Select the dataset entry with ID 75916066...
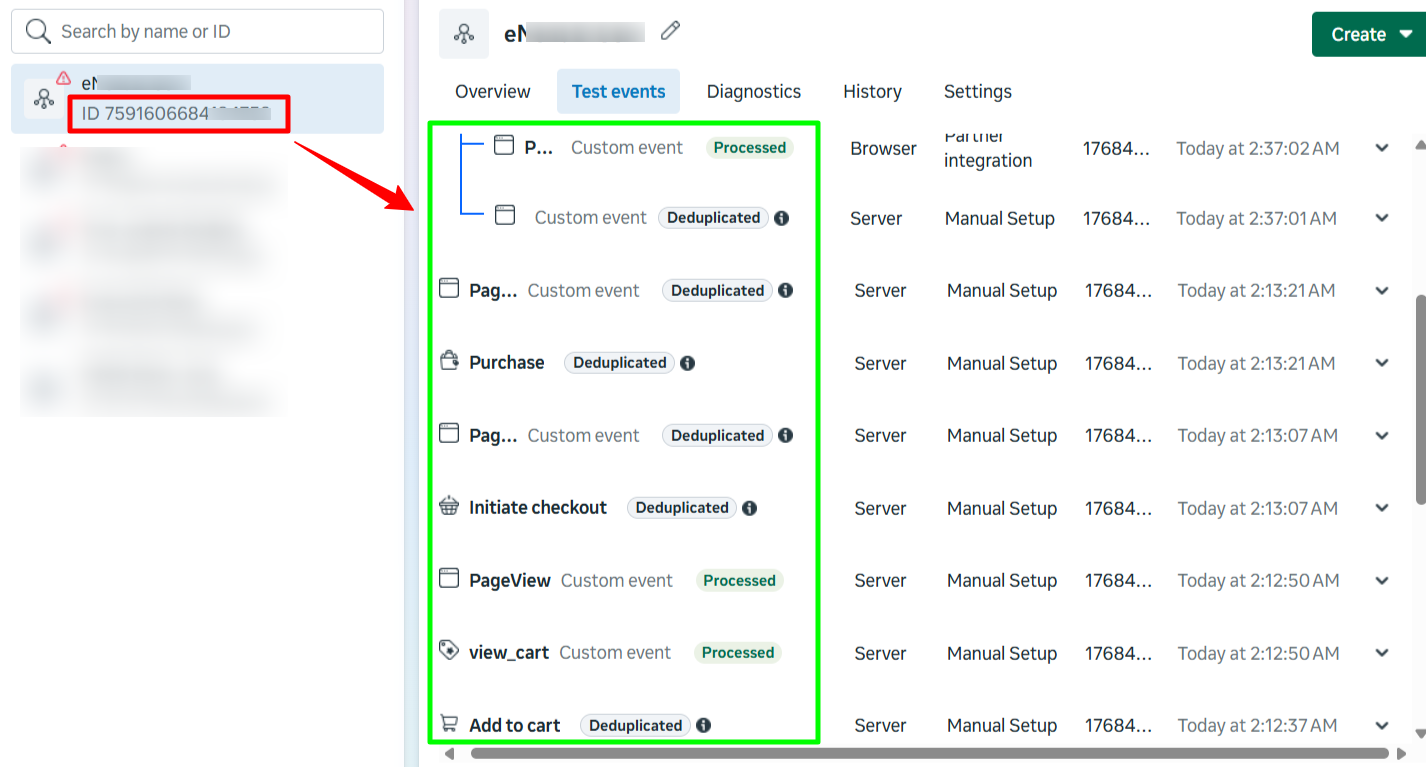Image resolution: width=1426 pixels, height=767 pixels. pyautogui.click(x=197, y=99)
